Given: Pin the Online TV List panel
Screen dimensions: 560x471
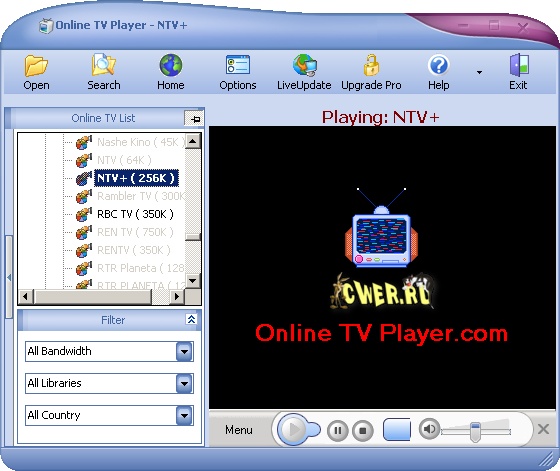Looking at the screenshot, I should click(x=194, y=119).
